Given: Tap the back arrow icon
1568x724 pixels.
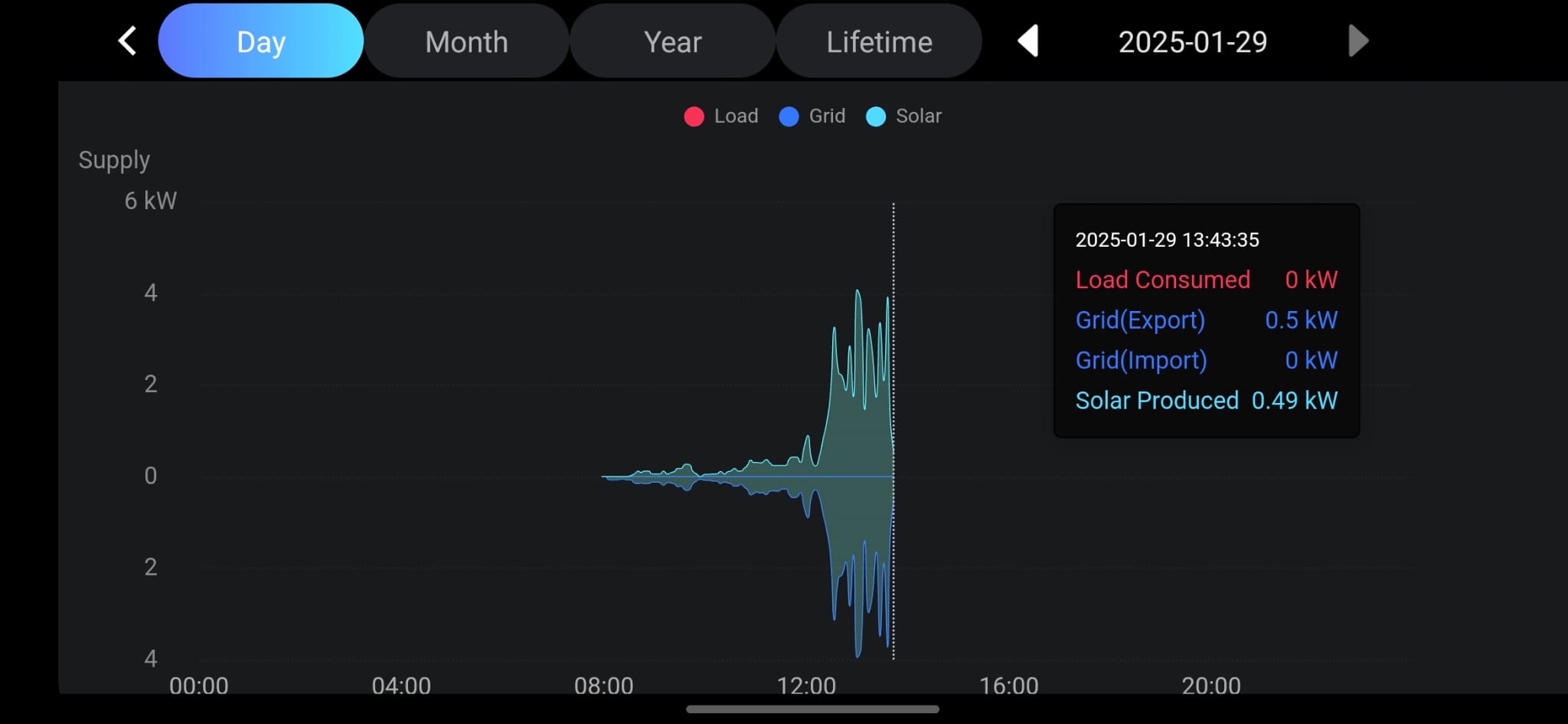Looking at the screenshot, I should tap(128, 41).
